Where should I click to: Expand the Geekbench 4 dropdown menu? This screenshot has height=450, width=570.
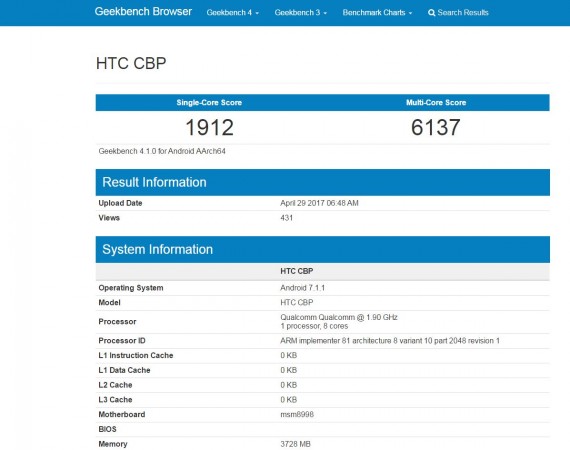(233, 13)
